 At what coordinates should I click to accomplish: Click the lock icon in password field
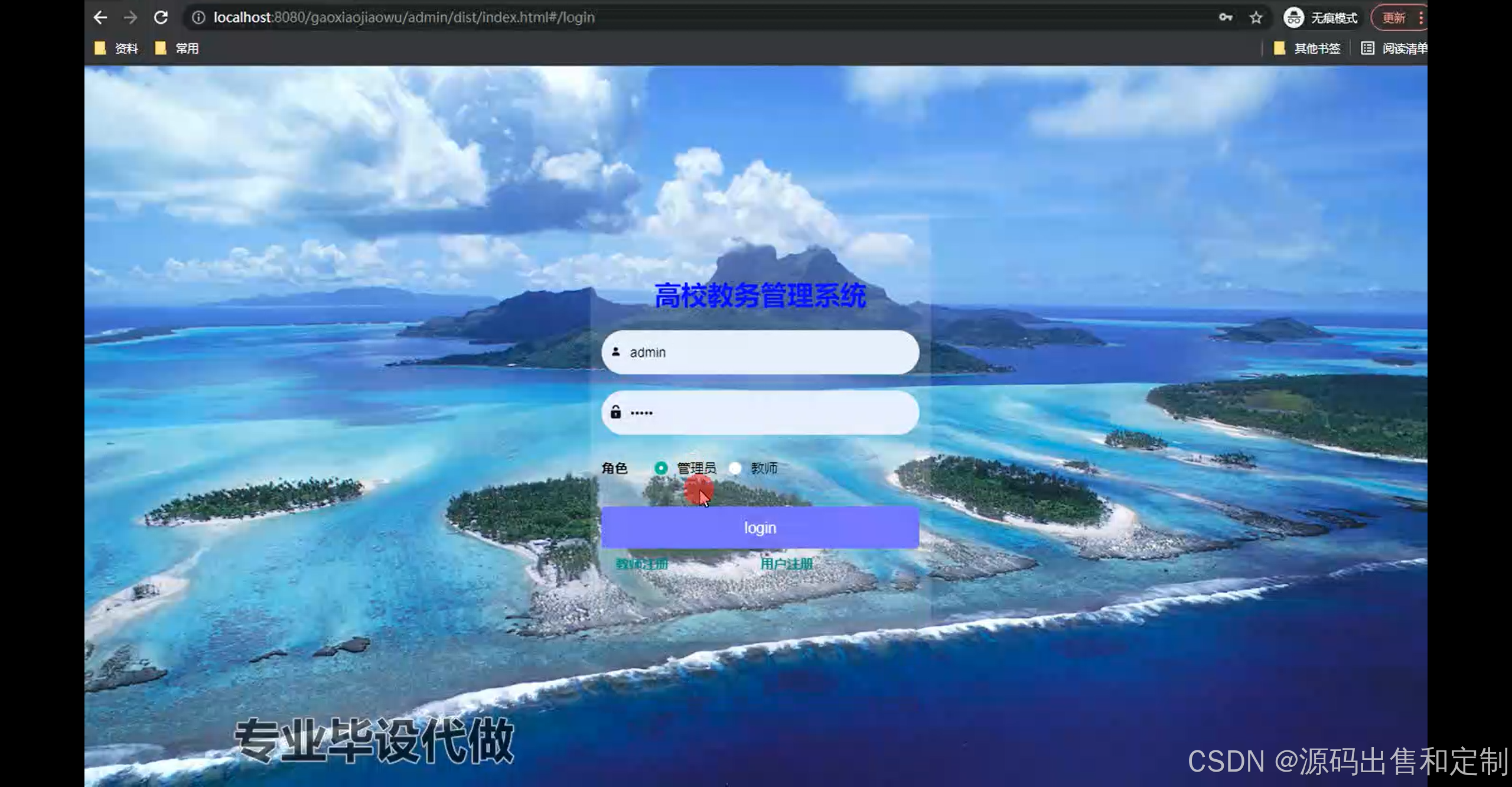coord(615,412)
